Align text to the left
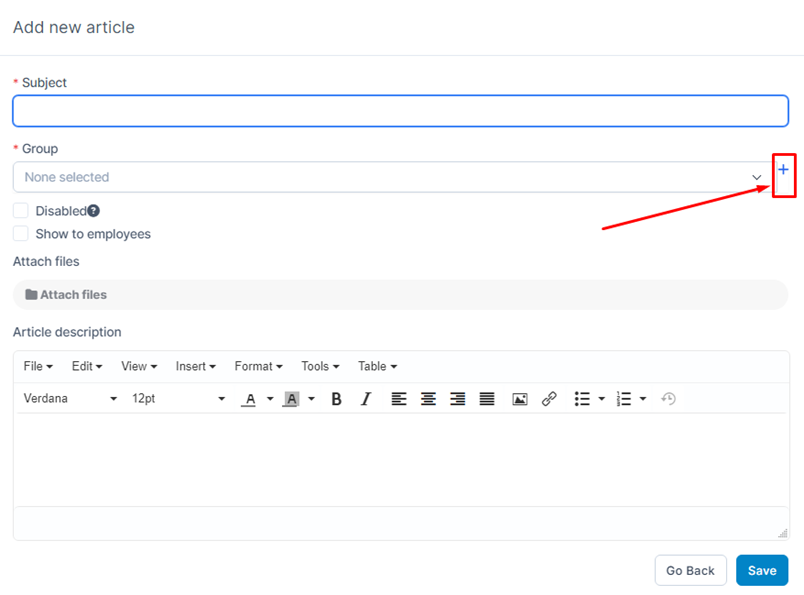The image size is (804, 595). pos(399,399)
